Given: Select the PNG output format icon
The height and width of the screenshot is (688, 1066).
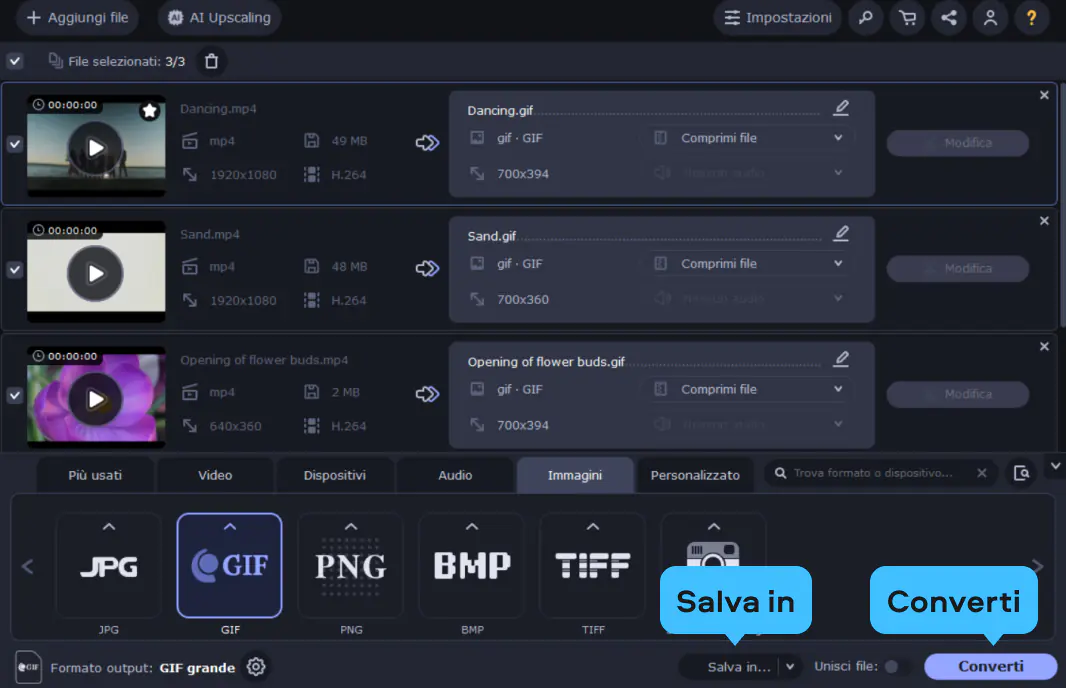Looking at the screenshot, I should point(350,565).
